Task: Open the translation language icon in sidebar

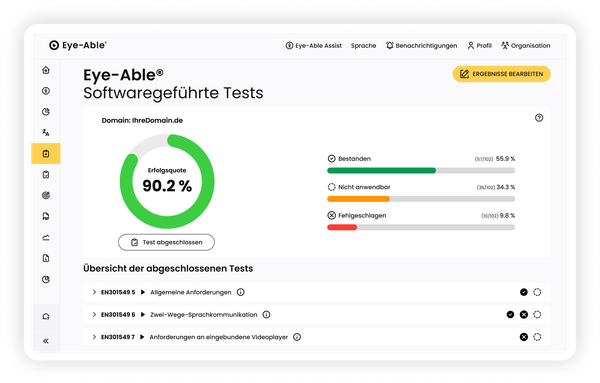Action: (x=46, y=132)
